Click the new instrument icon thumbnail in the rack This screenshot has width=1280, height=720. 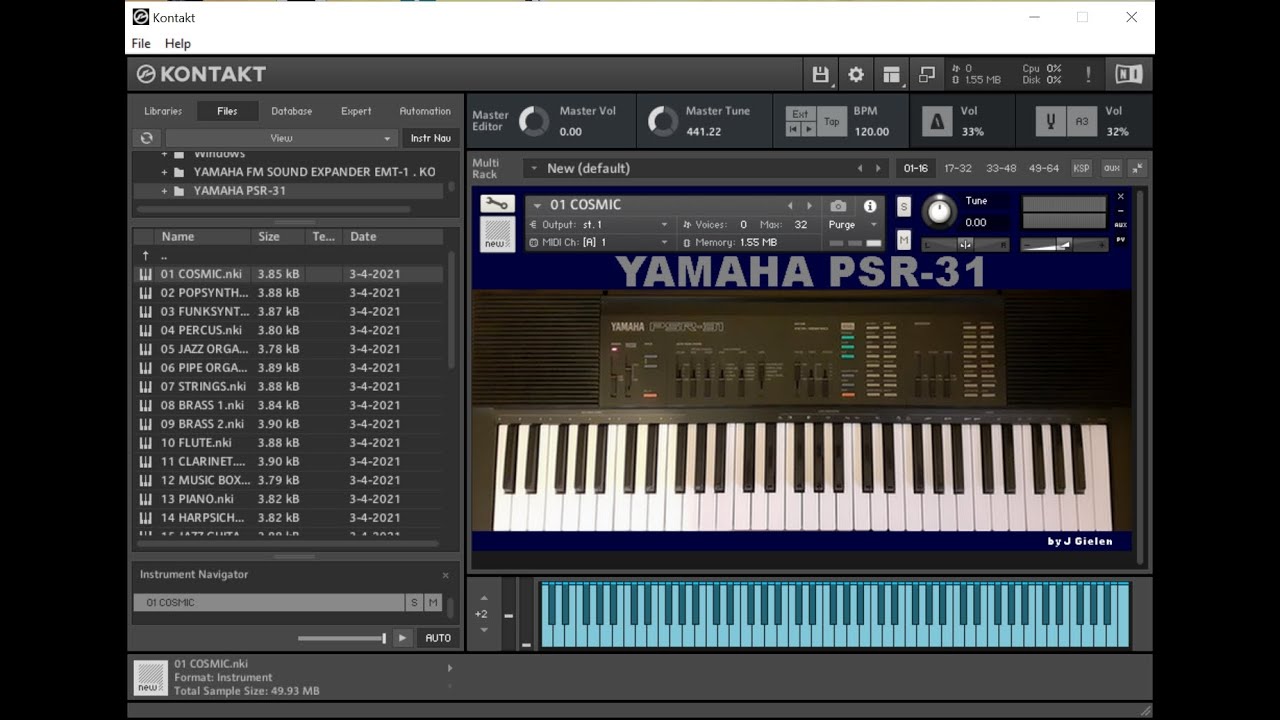pos(497,234)
